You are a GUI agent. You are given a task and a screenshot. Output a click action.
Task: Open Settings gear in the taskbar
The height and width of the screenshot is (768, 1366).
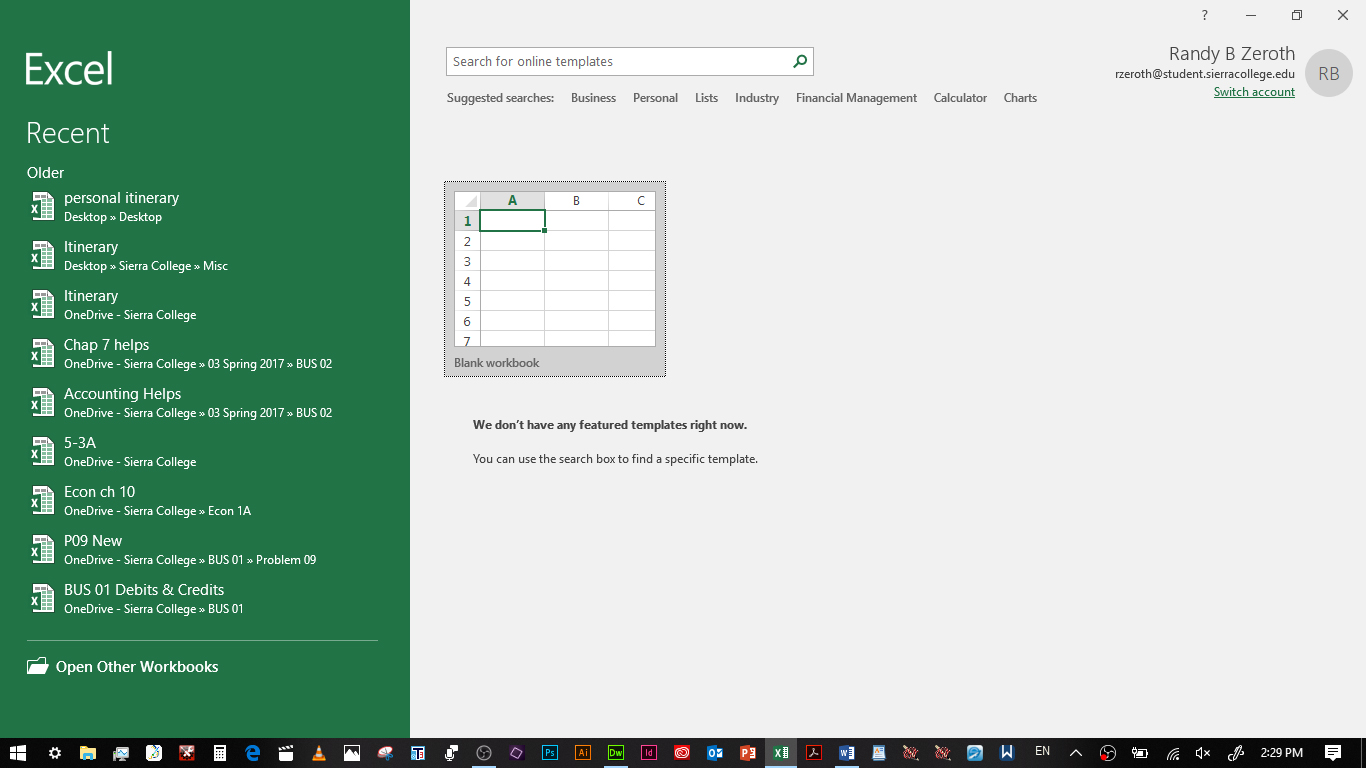click(x=55, y=753)
